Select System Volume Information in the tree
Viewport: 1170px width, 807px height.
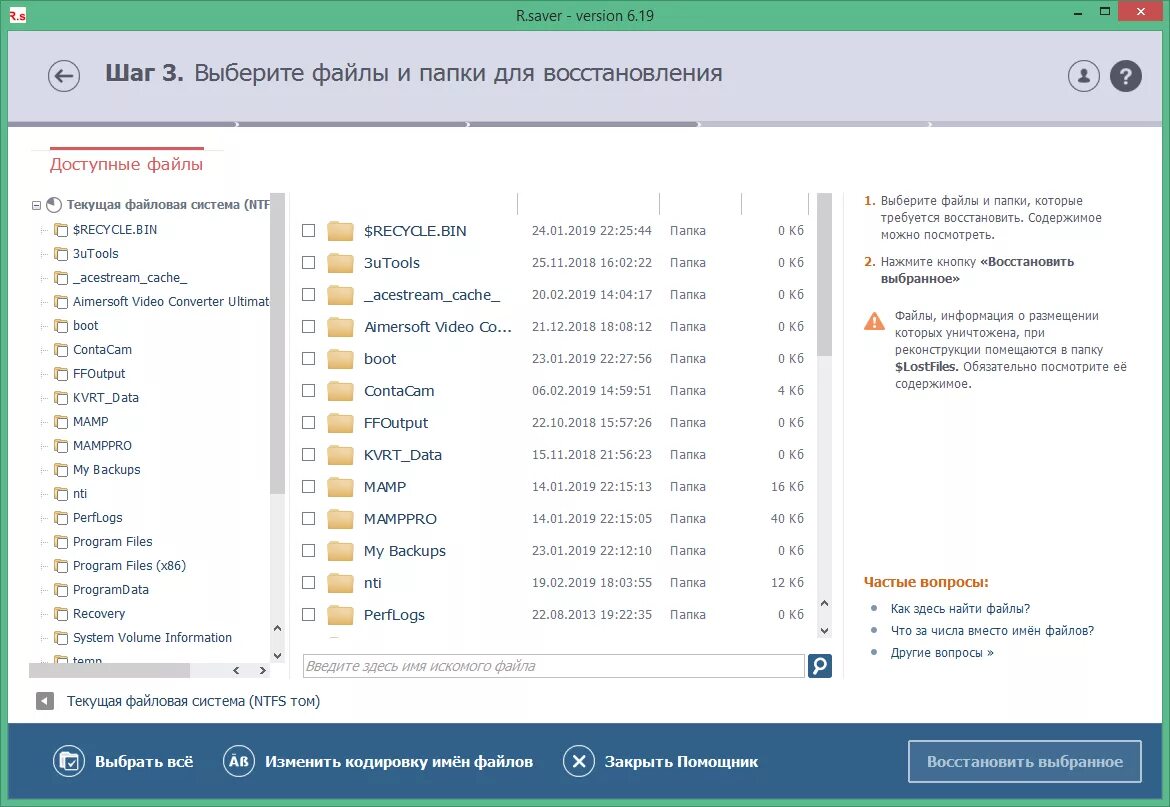(152, 638)
